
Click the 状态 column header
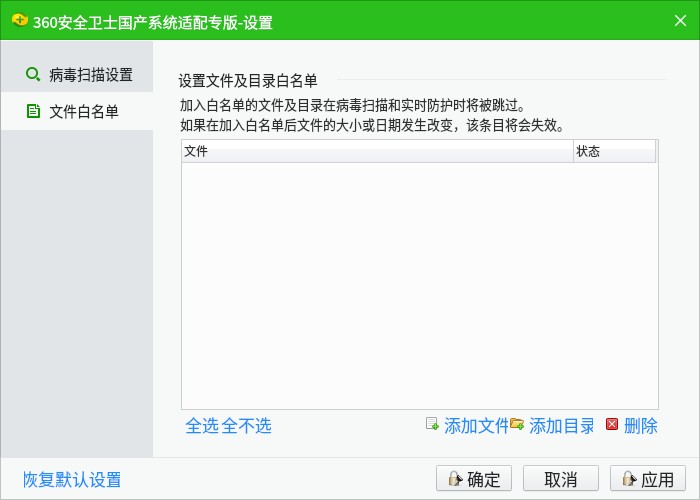pos(615,151)
